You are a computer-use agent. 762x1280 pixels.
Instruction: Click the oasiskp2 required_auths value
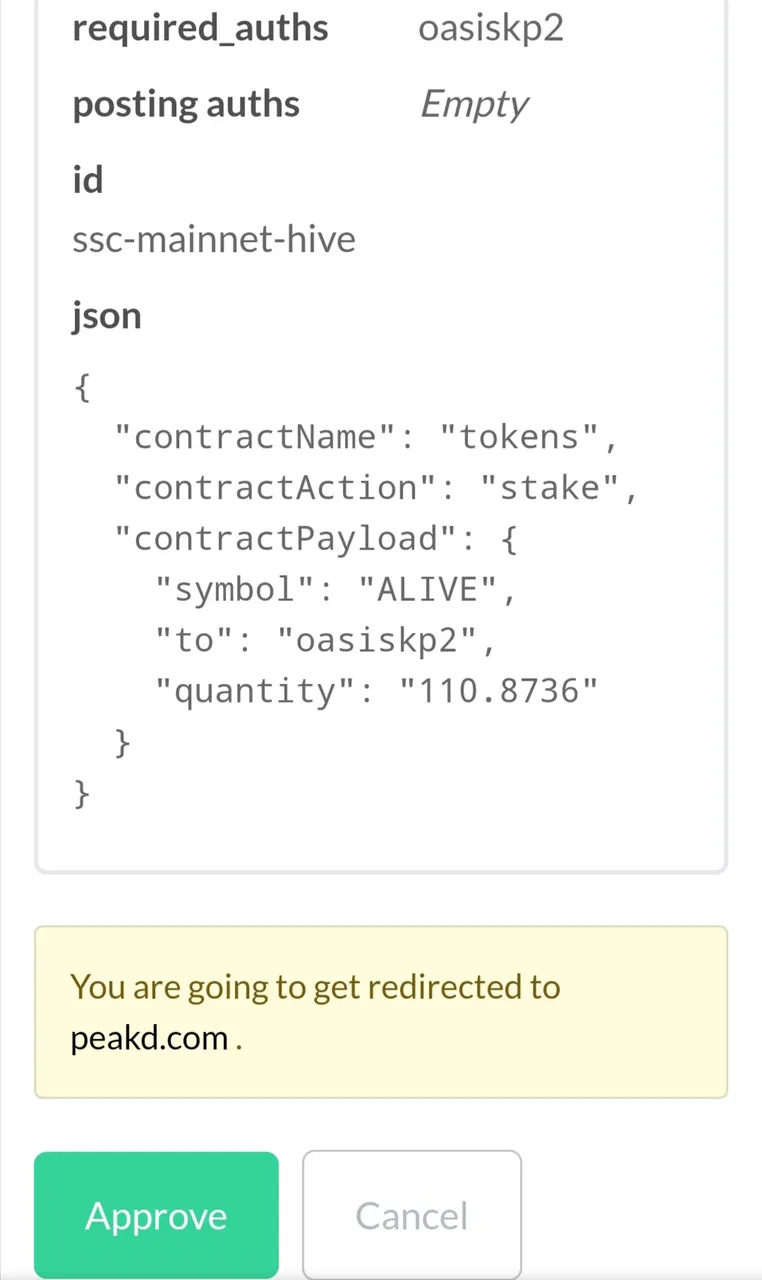pyautogui.click(x=490, y=28)
